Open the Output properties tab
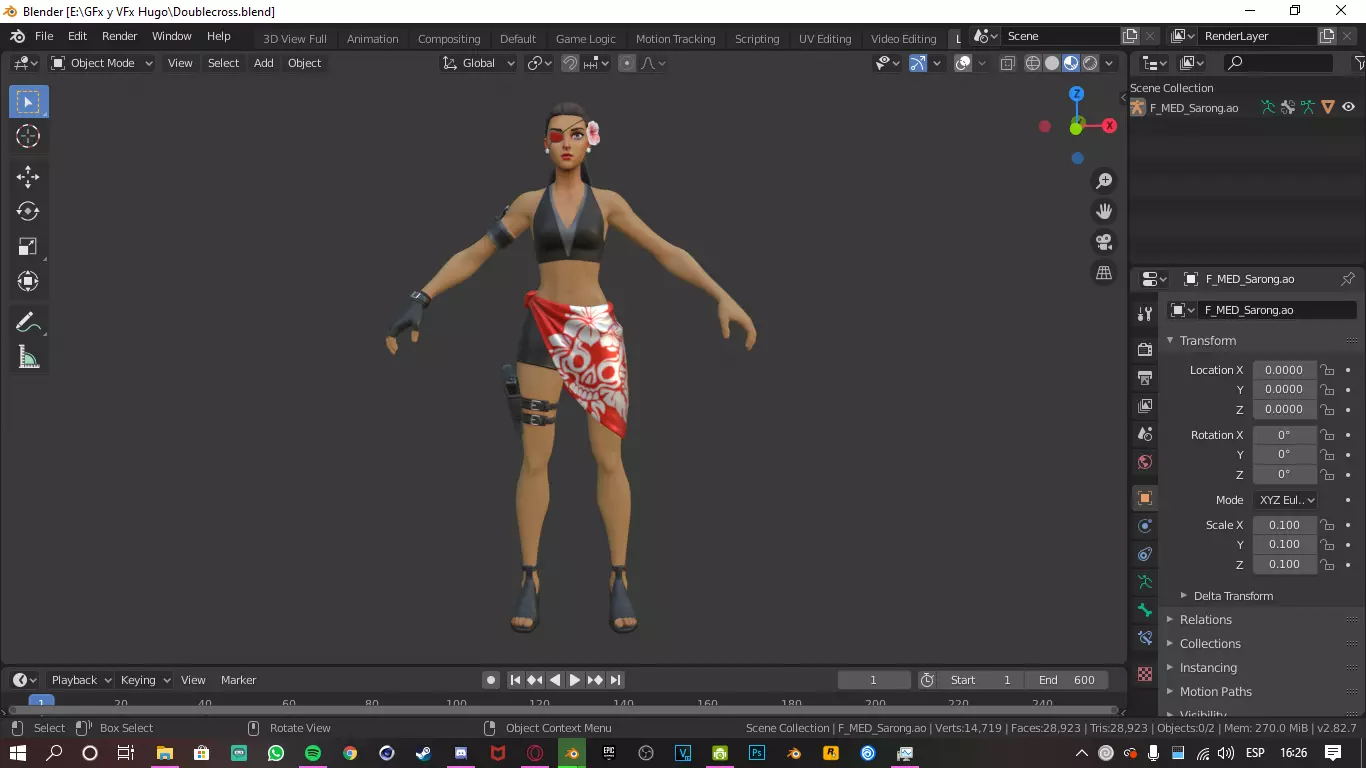 [x=1145, y=378]
